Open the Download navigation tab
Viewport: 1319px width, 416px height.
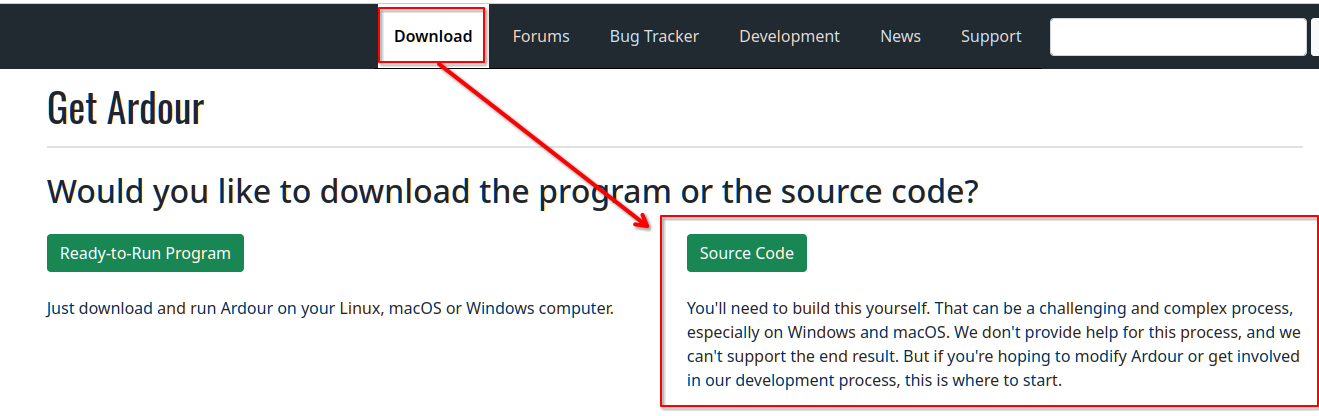(x=433, y=36)
